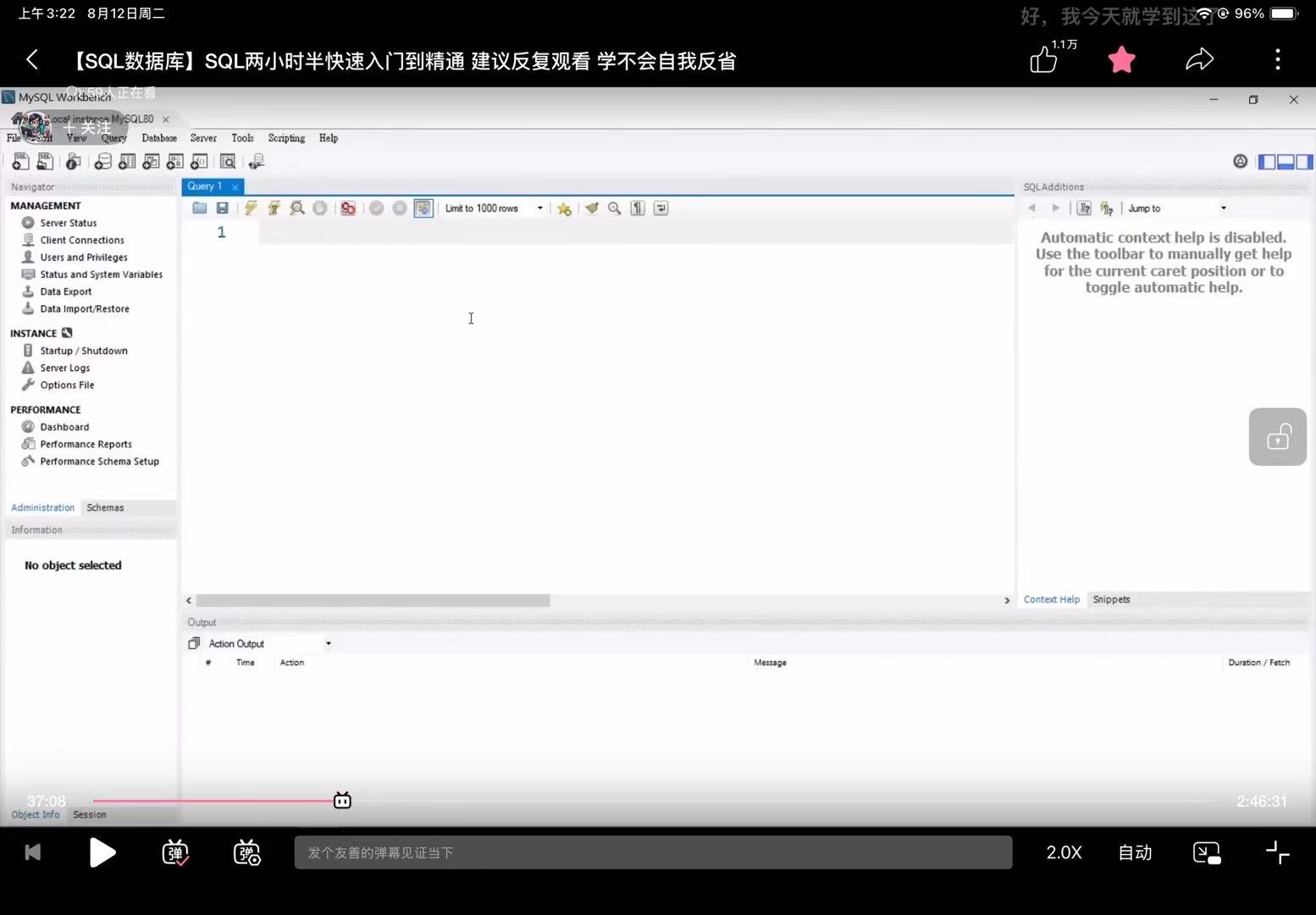Save snippet with star icon
This screenshot has width=1316, height=915.
(564, 208)
